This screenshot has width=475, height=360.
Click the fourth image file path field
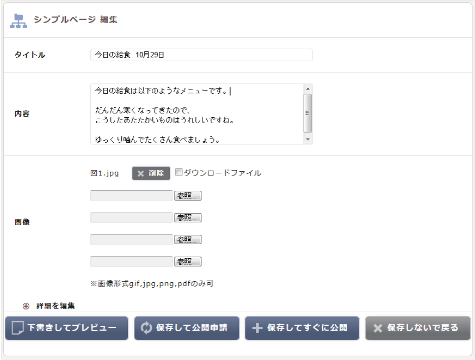(131, 261)
